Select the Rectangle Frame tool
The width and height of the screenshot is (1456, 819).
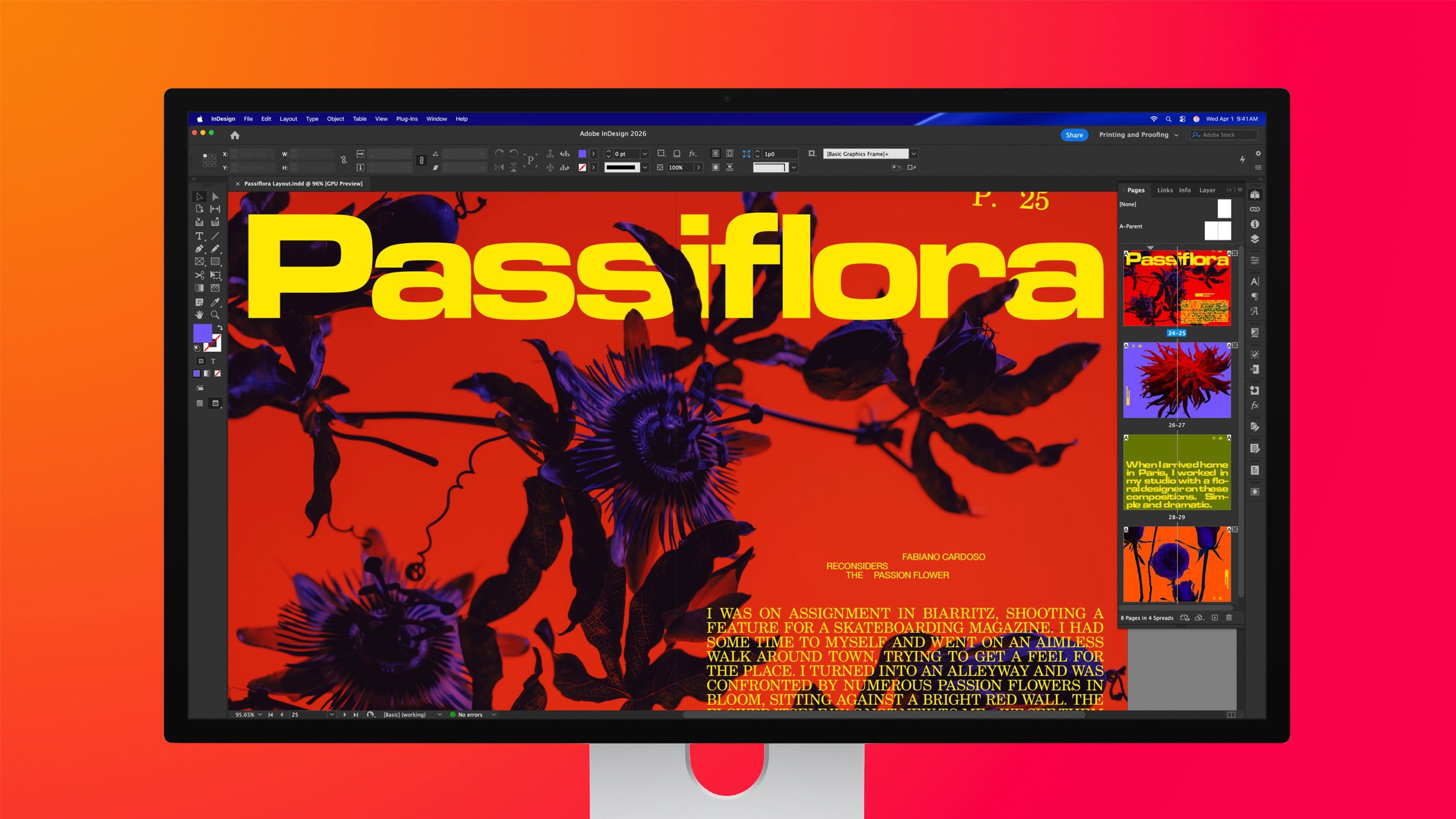tap(199, 262)
